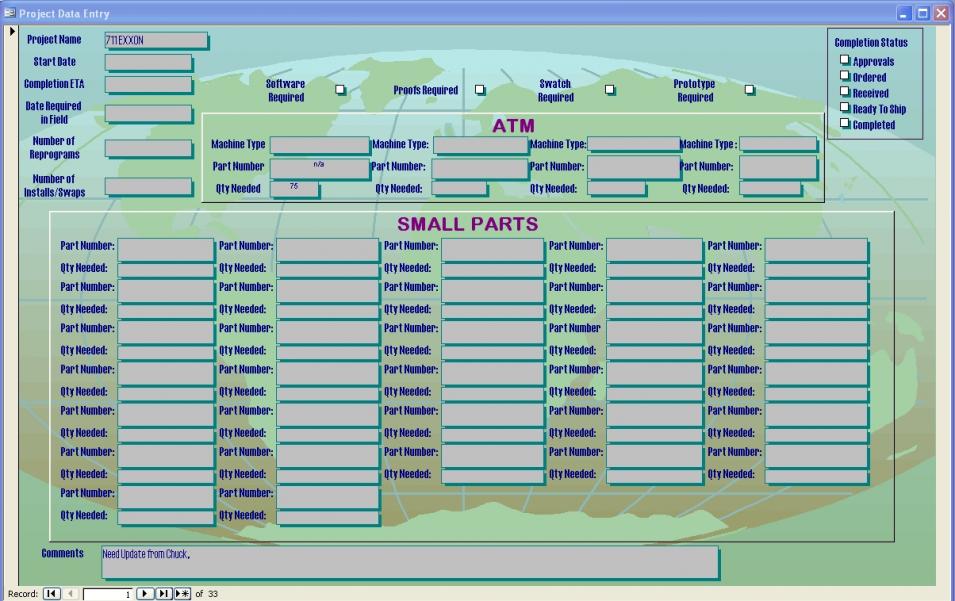Toggle the Received status checkbox
955x601 pixels.
[x=845, y=91]
